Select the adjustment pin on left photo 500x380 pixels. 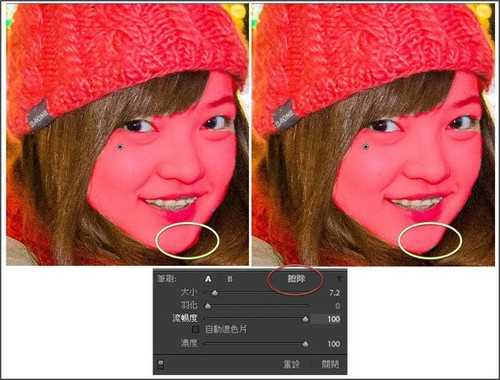[120, 147]
